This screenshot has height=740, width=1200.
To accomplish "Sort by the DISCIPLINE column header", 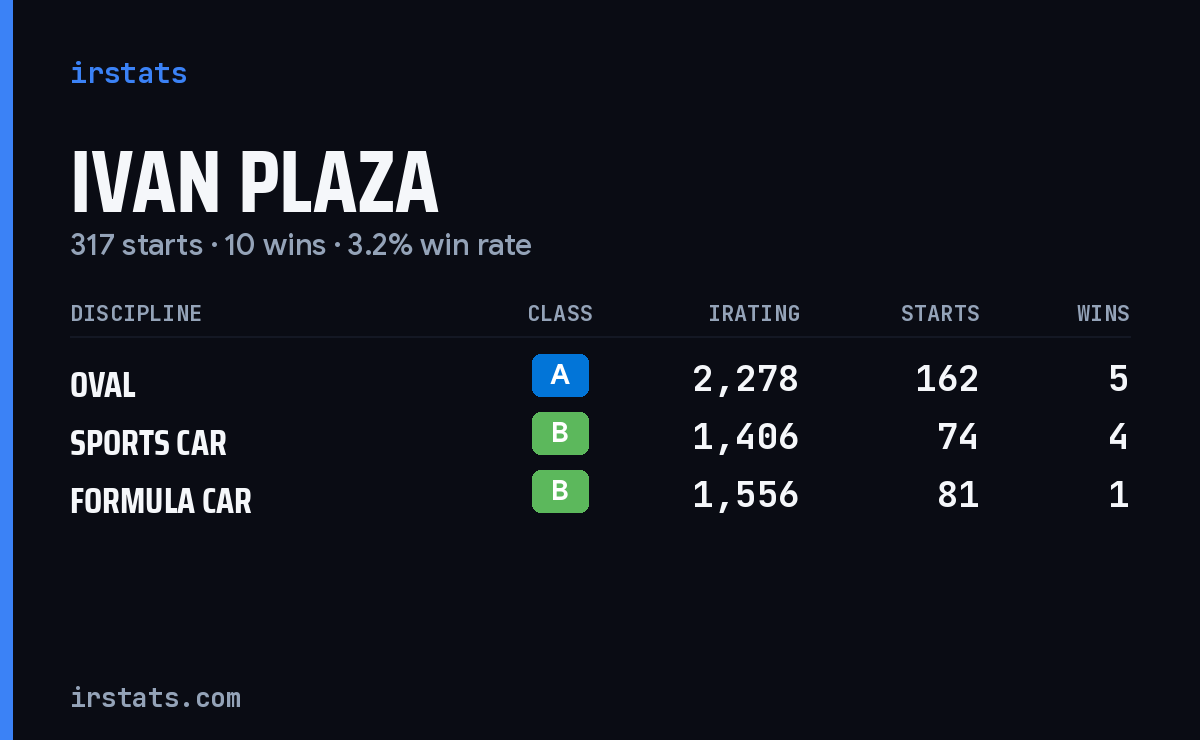I will [x=136, y=313].
